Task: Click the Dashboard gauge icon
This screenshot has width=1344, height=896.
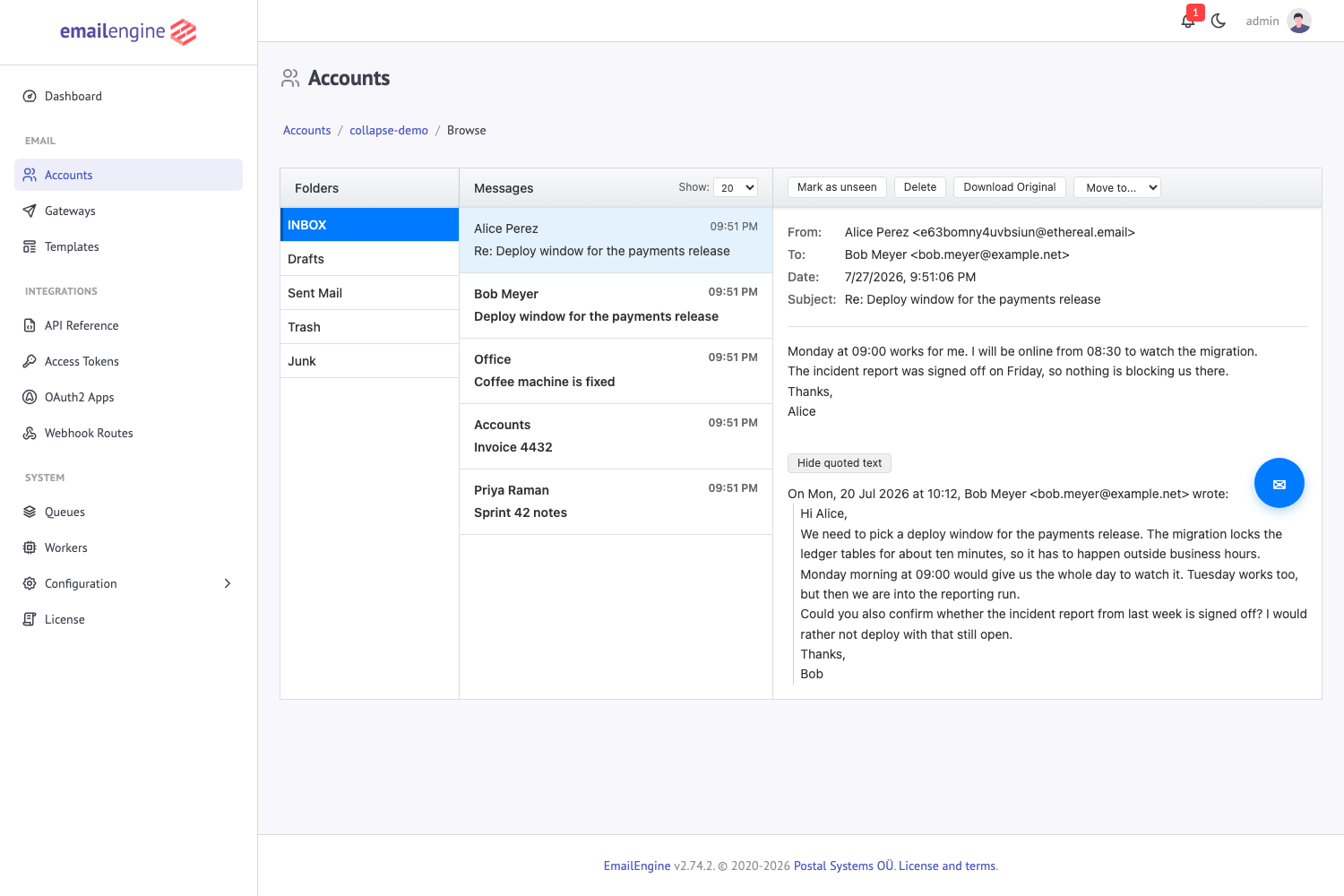Action: pos(30,96)
